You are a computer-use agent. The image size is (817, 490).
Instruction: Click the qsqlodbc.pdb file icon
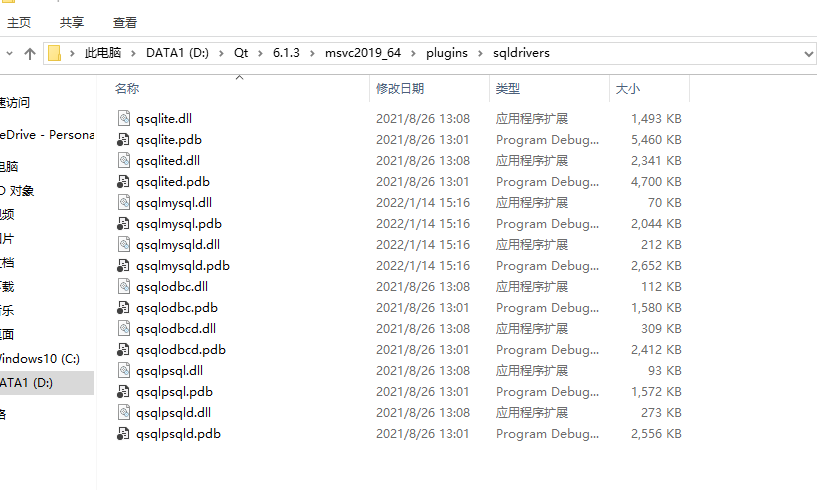[123, 308]
